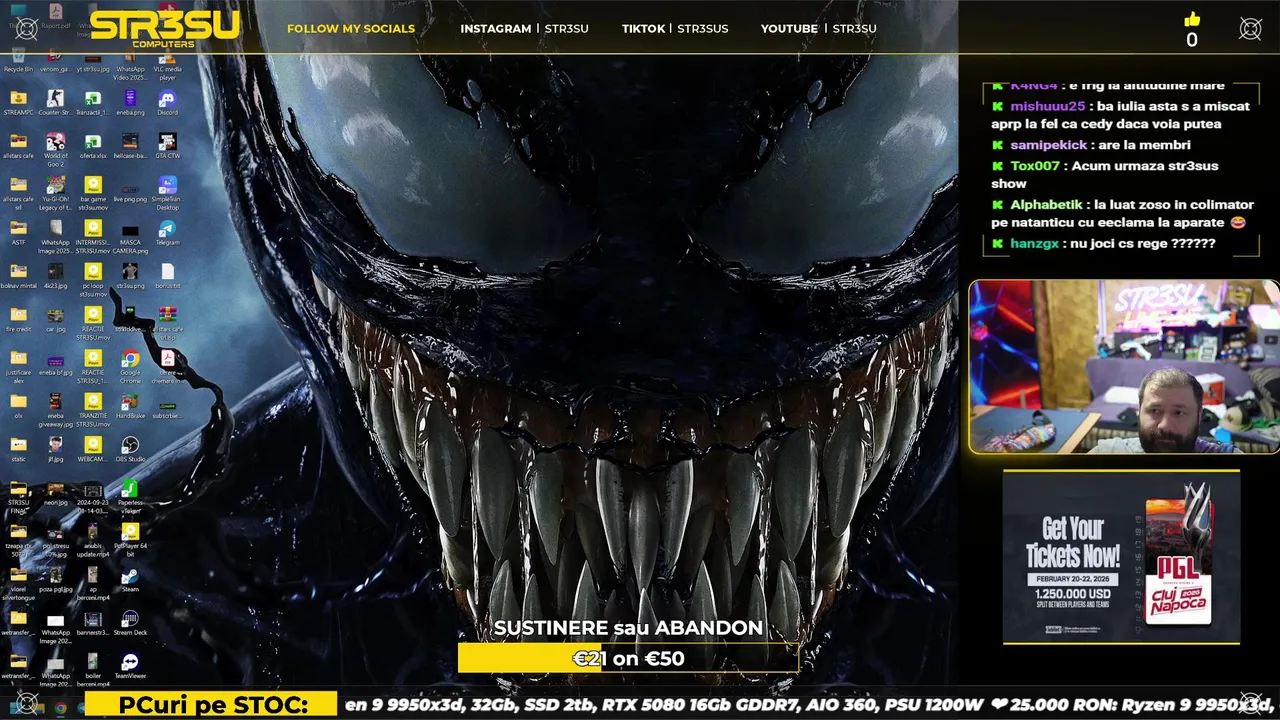Open the viorel silvertongue folder
Viewport: 1280px width, 720px height.
pos(18,582)
